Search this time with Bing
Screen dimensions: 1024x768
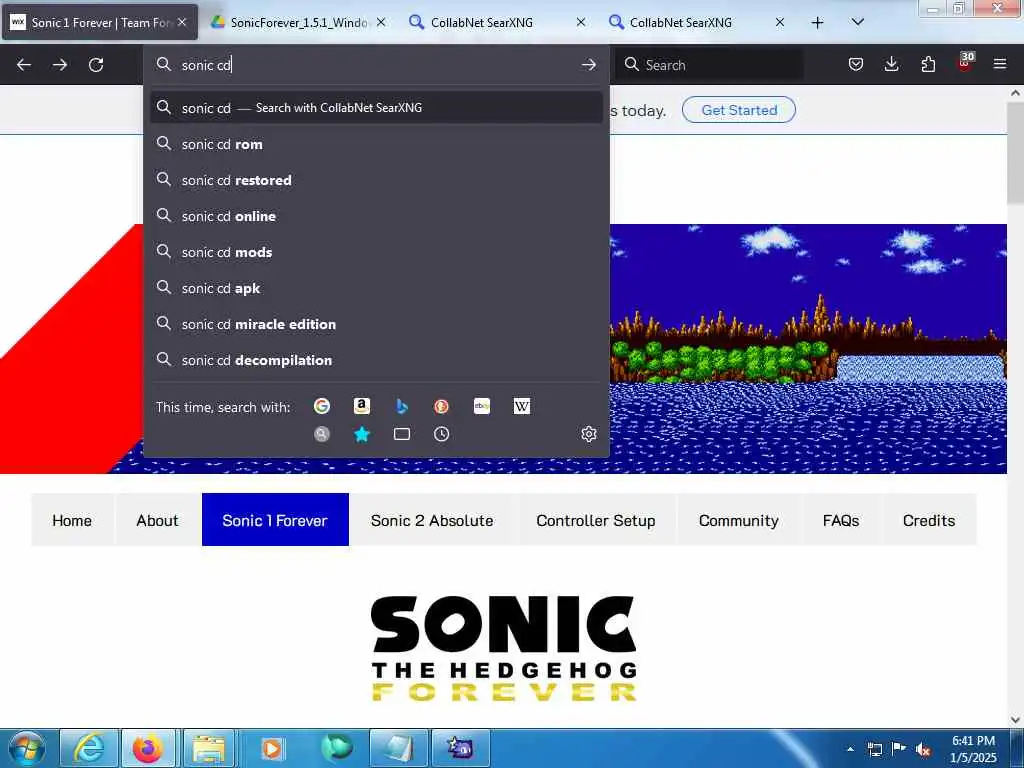tap(402, 406)
